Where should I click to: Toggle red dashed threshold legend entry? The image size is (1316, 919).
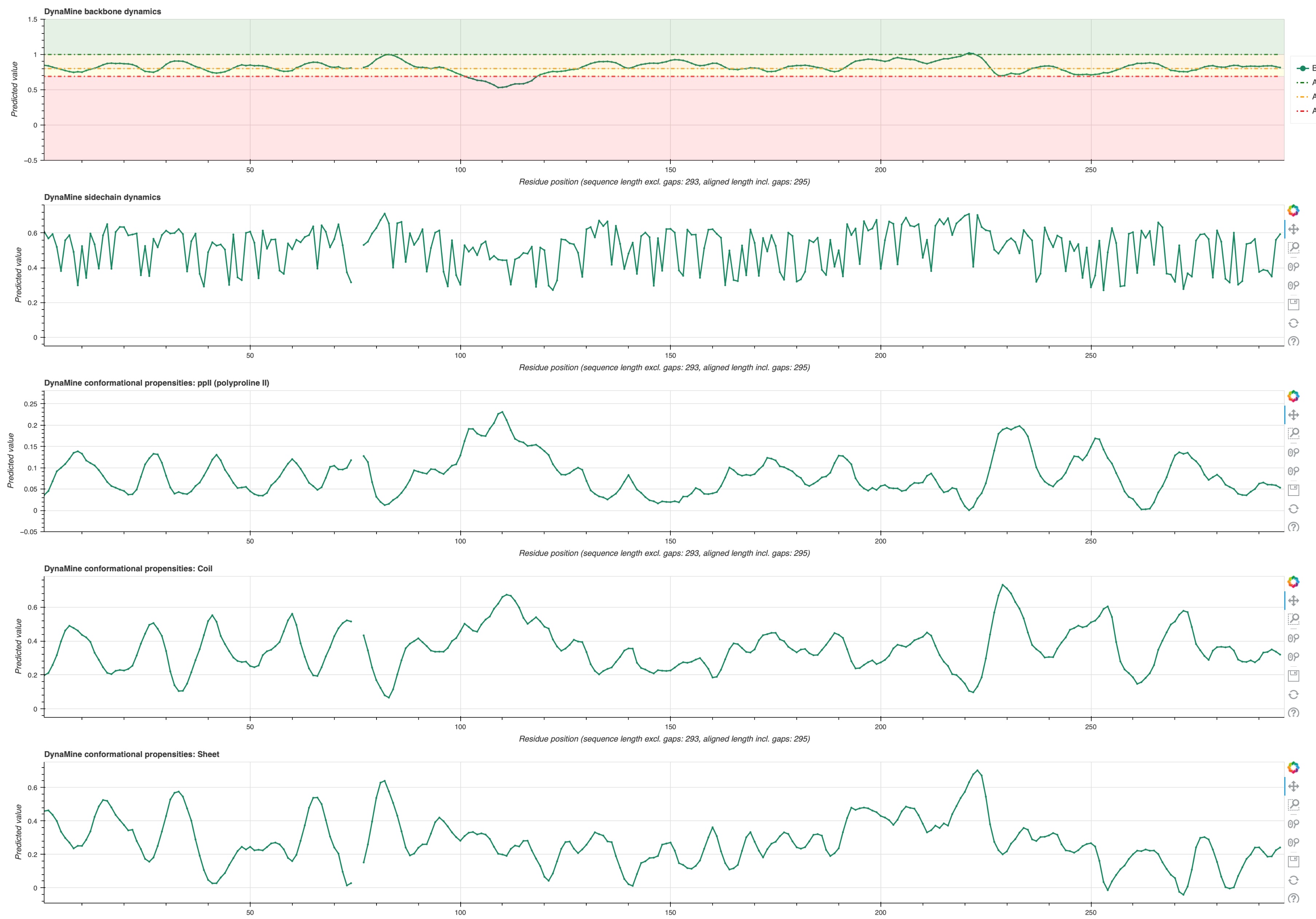pos(1303,111)
